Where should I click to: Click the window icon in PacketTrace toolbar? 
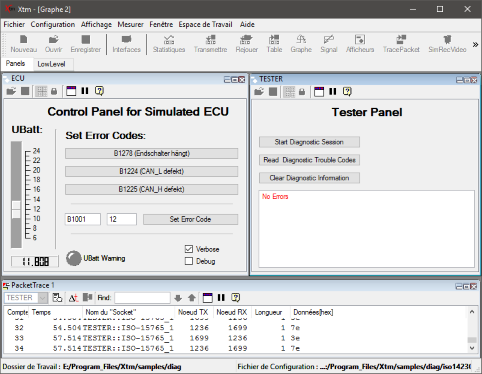pyautogui.click(x=207, y=297)
